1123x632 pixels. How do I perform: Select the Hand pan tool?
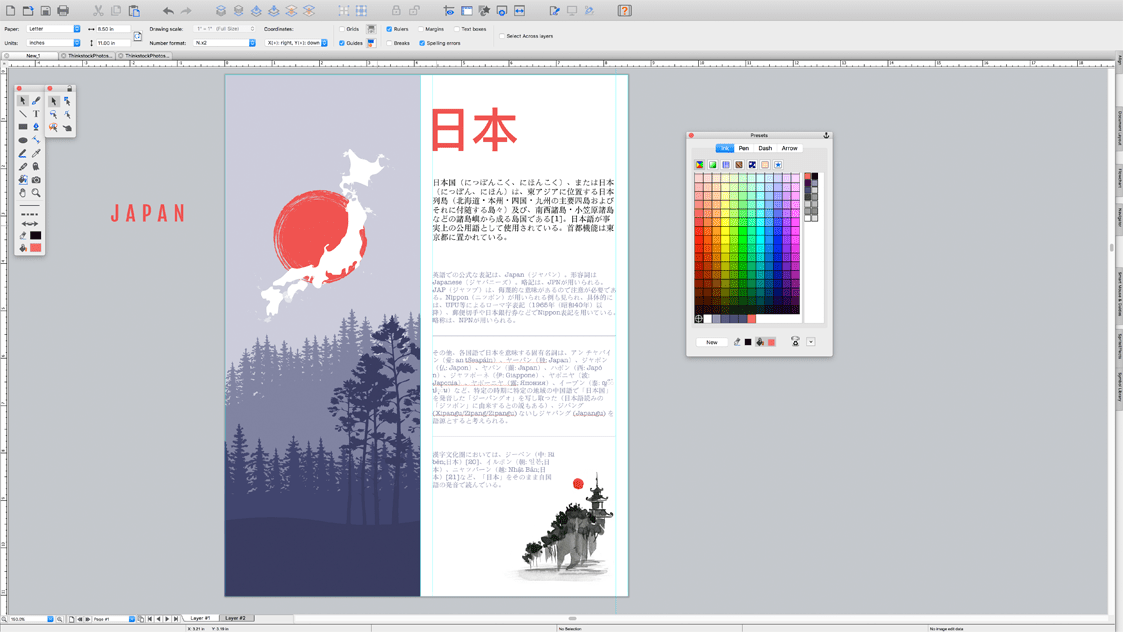click(23, 193)
